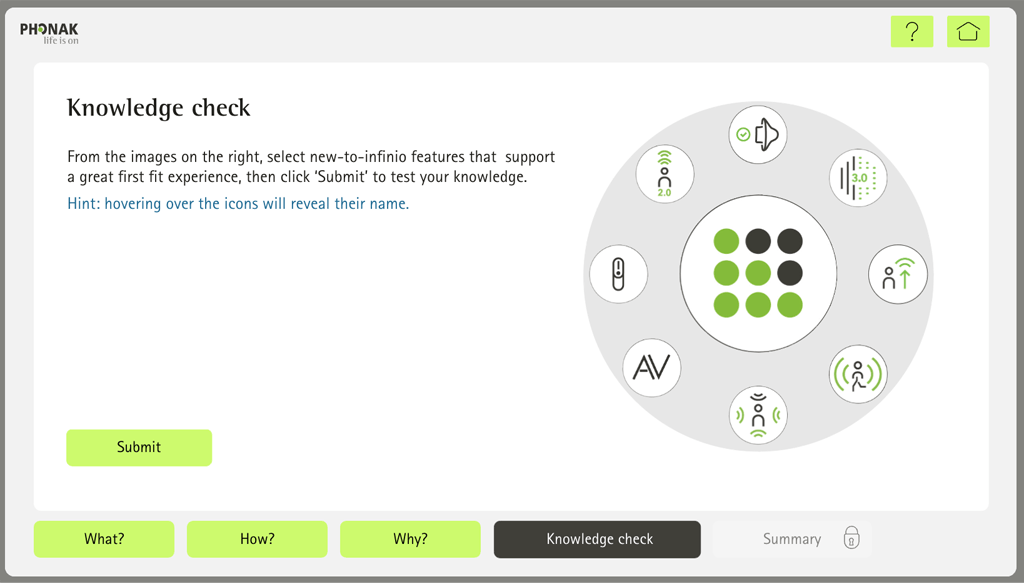Click the padlock icon on Summary
Viewport: 1024px width, 583px height.
pos(851,538)
